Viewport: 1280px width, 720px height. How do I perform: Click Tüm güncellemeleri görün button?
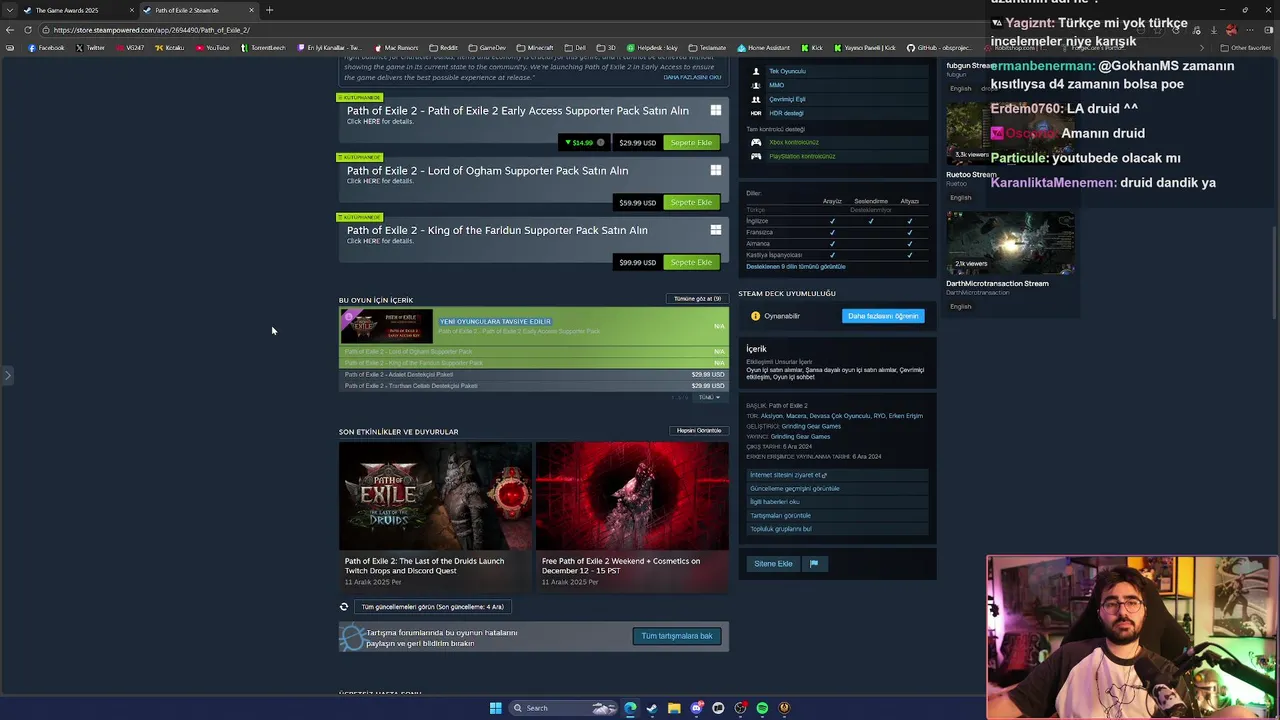point(433,607)
